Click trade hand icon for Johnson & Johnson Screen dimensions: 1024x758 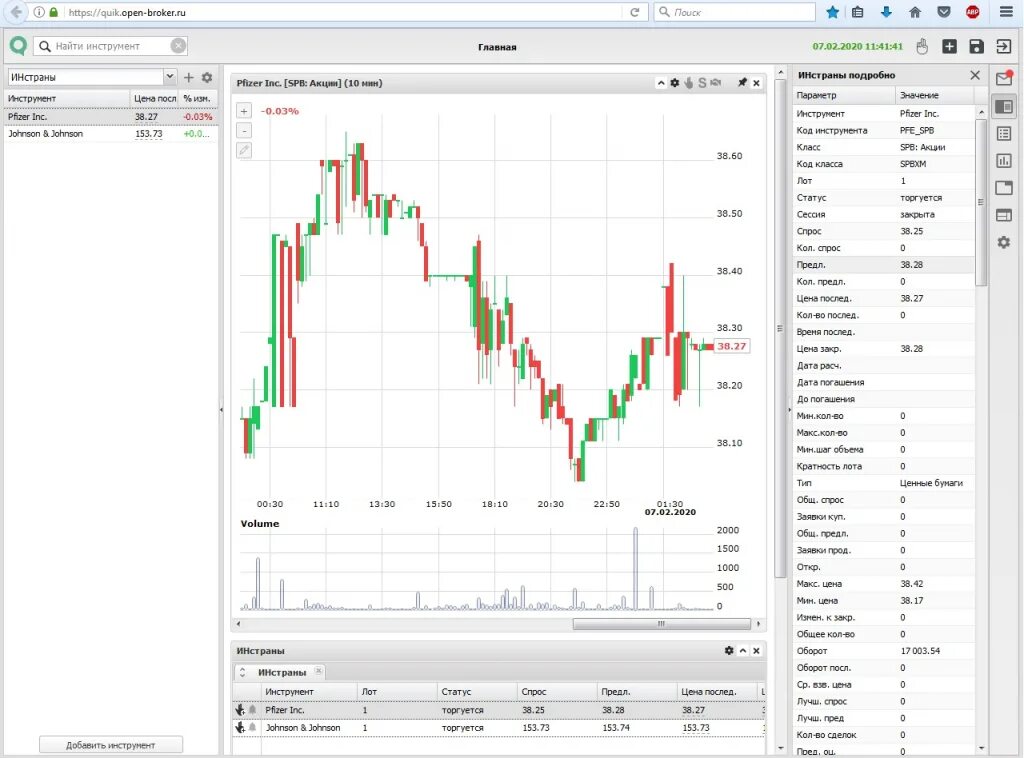point(240,727)
